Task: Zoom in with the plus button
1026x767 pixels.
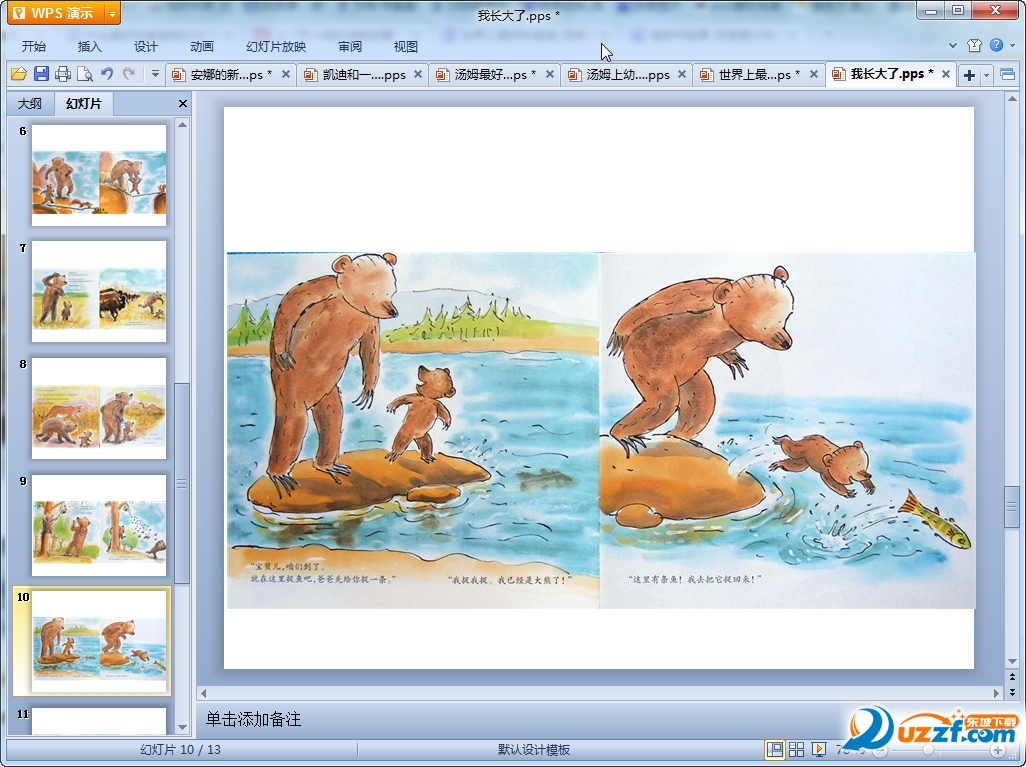Action: click(x=997, y=751)
